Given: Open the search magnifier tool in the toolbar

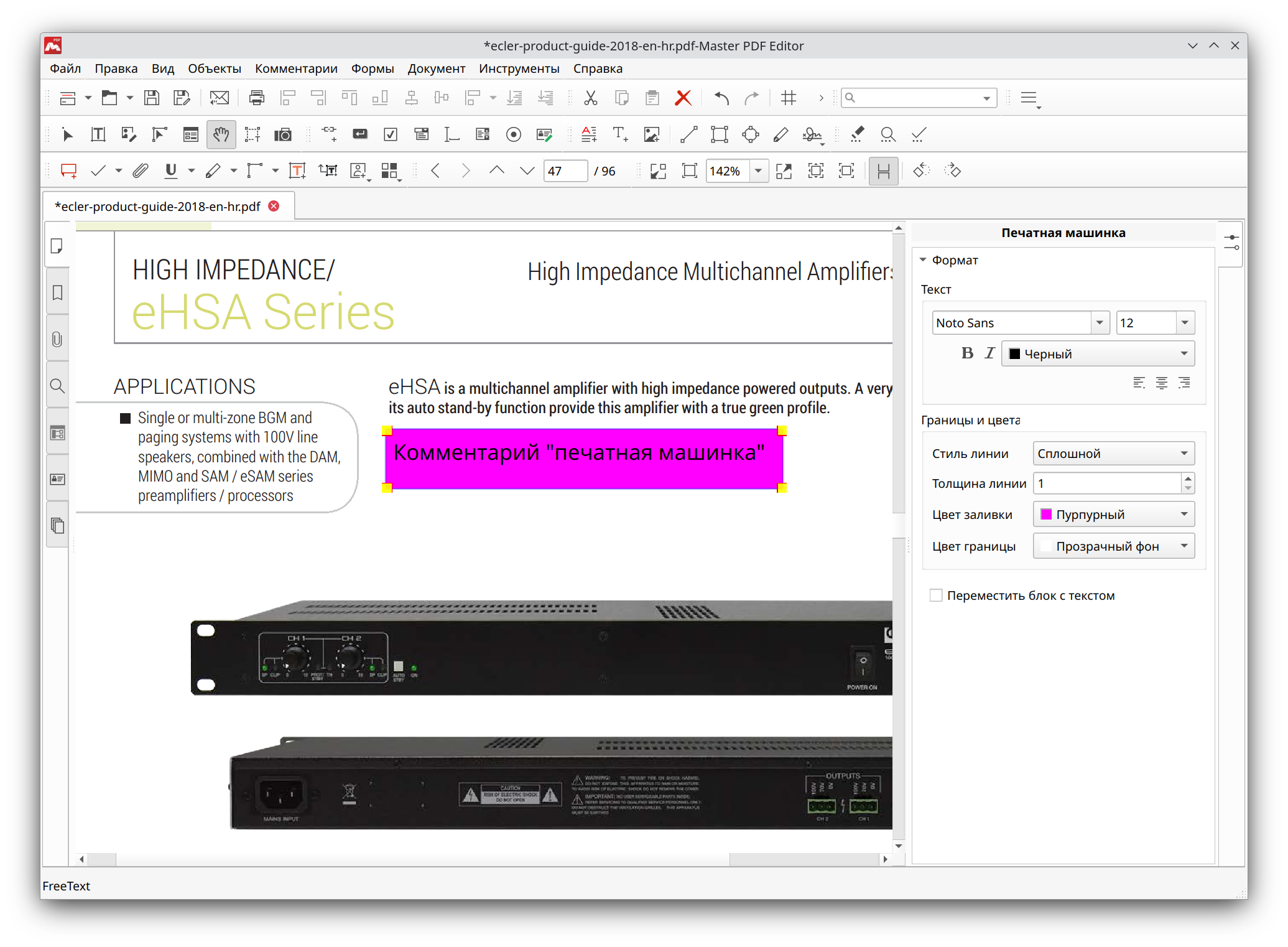Looking at the screenshot, I should (887, 134).
